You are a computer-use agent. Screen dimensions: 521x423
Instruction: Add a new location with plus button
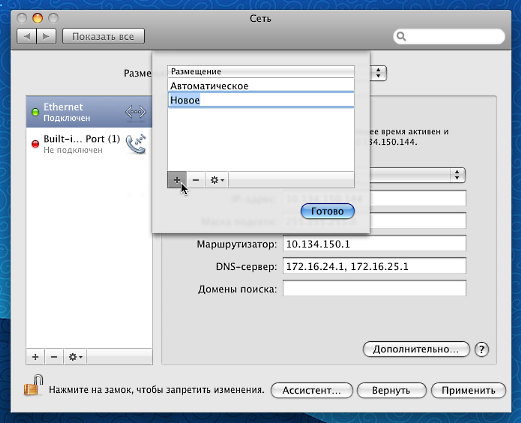[177, 180]
